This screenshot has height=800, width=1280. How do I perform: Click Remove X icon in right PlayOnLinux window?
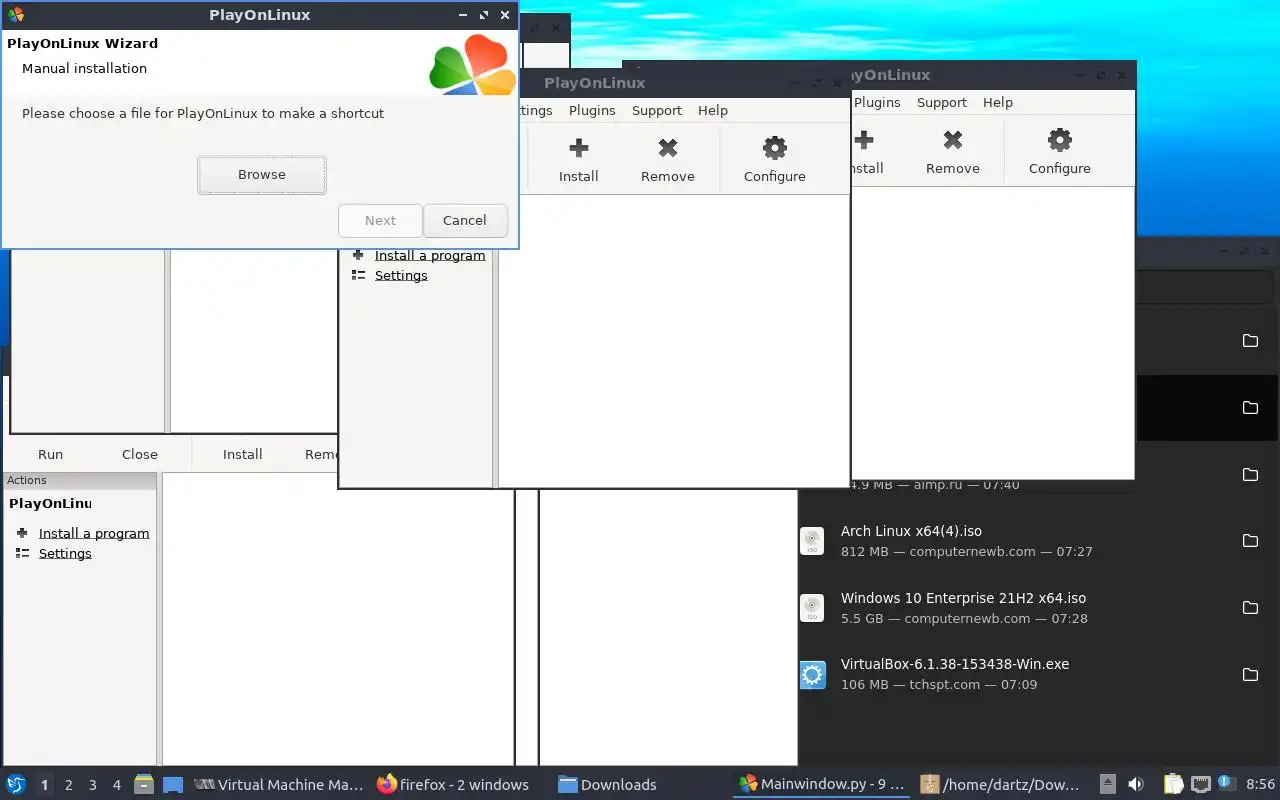point(953,140)
